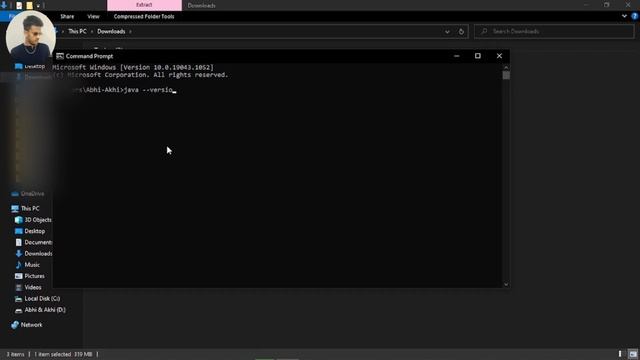Click Command Prompt scrollbar up arrow
This screenshot has width=640, height=360.
pos(506,67)
